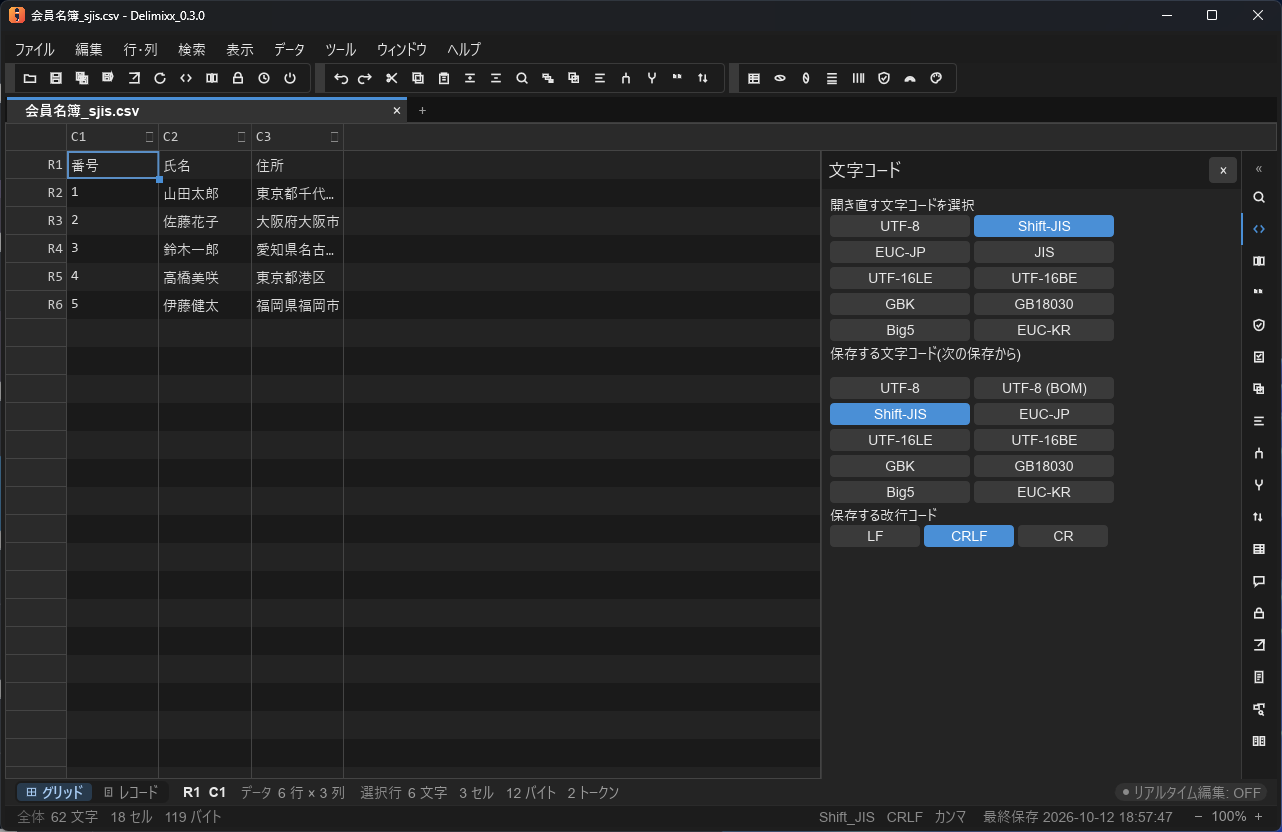The height and width of the screenshot is (832, 1282).
Task: Click the clipboard paste icon in toolbar
Action: [x=444, y=78]
